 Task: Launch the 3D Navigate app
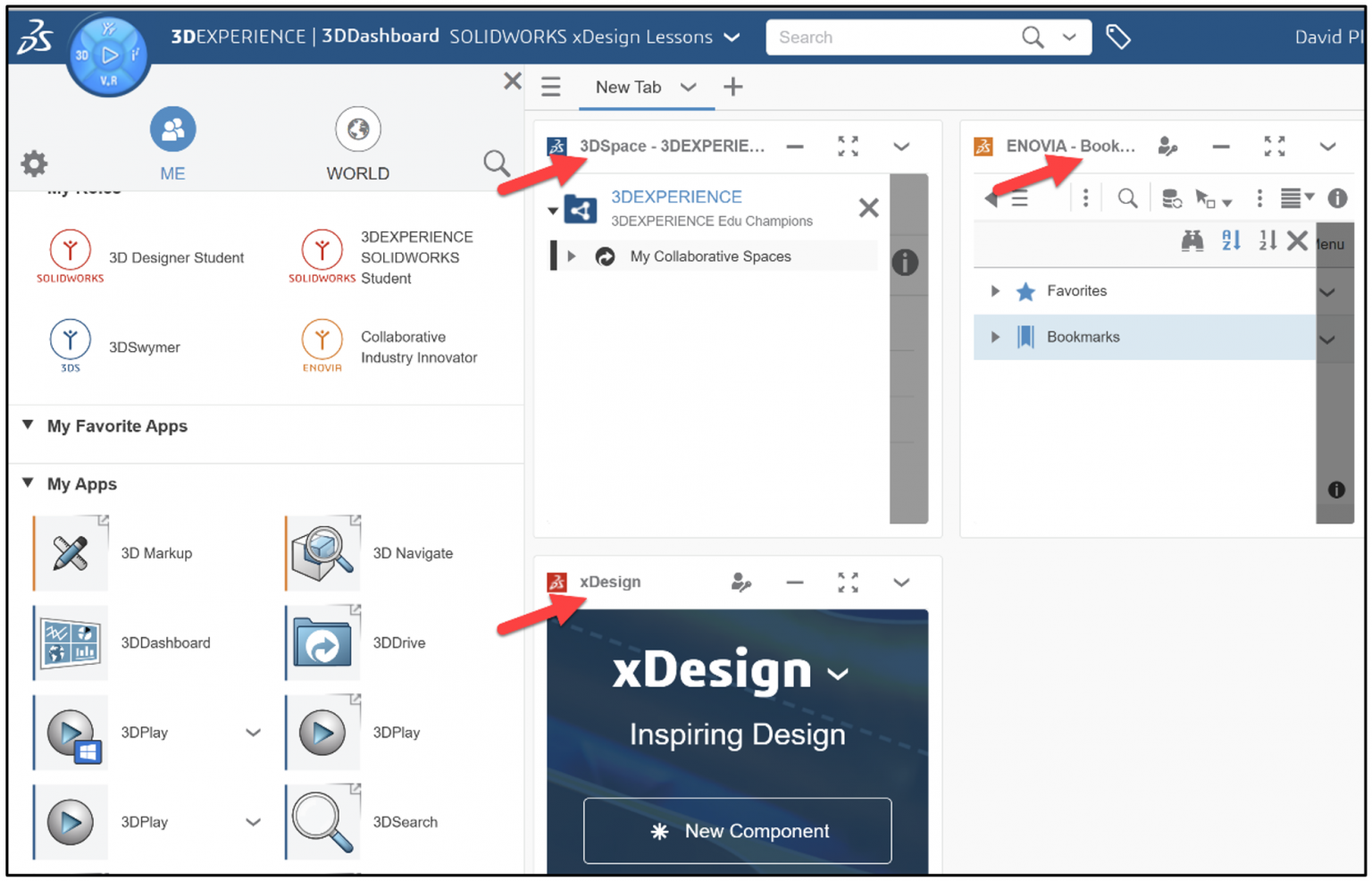click(322, 552)
